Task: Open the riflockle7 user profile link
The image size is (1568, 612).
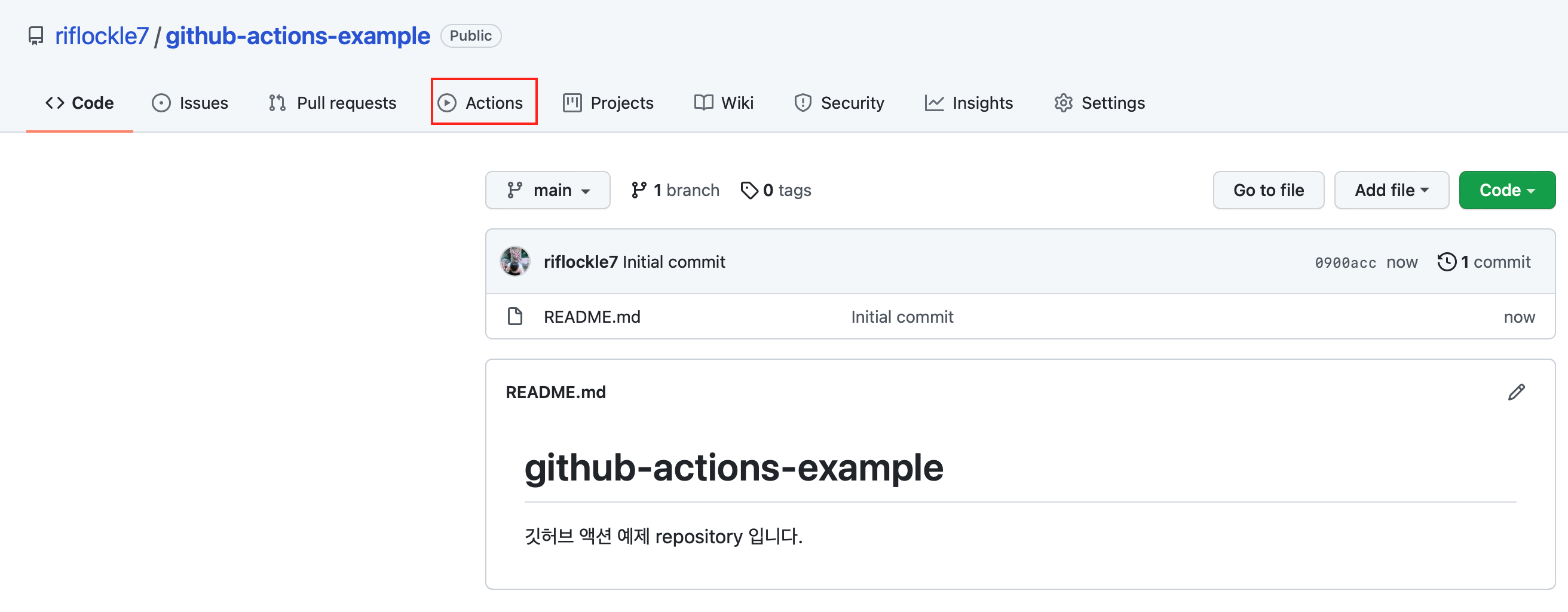Action: [x=102, y=36]
